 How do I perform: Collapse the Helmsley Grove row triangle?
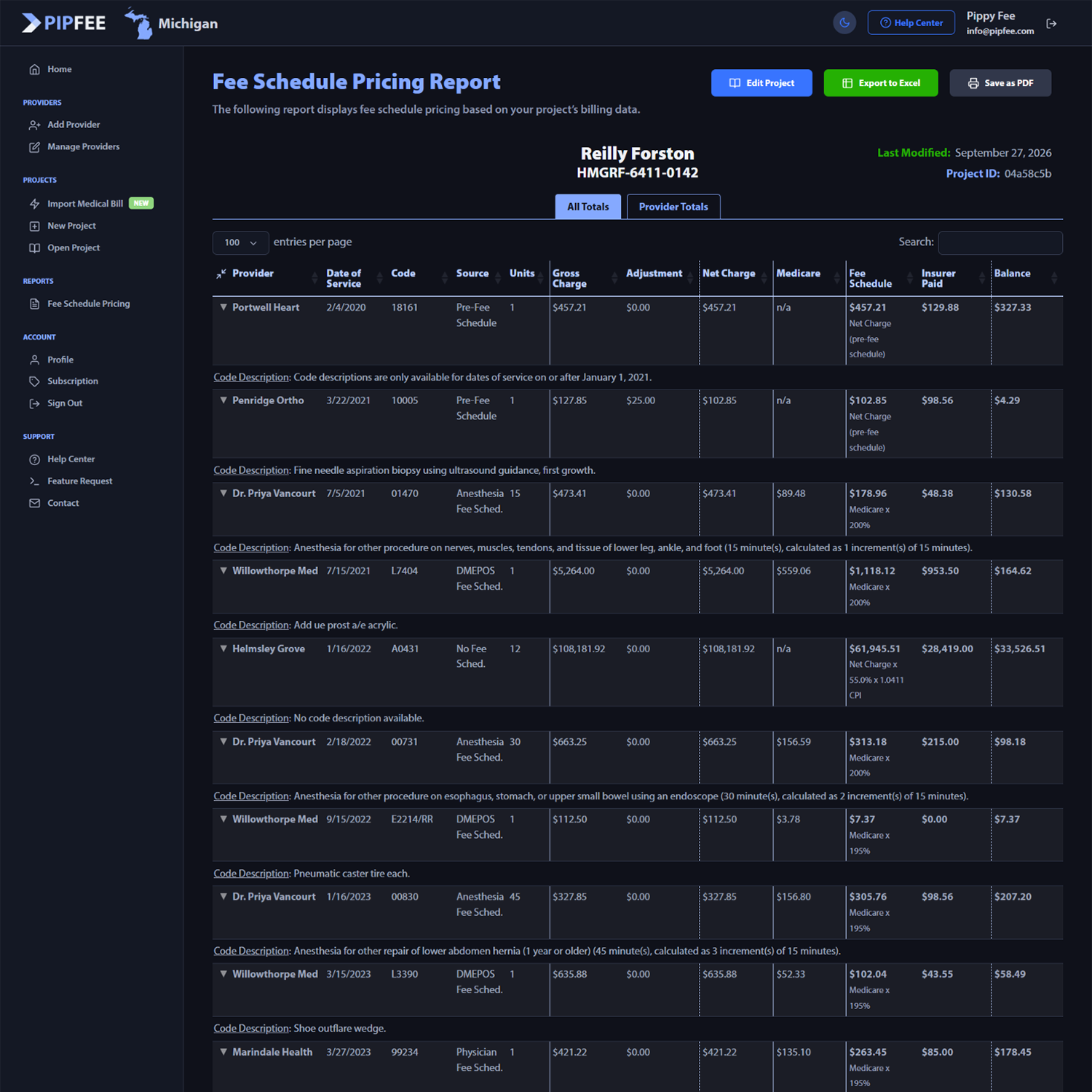[223, 649]
